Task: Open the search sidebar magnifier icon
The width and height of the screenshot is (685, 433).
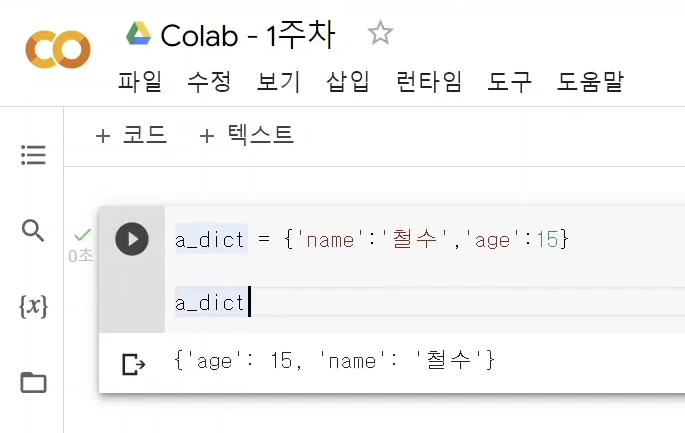Action: 33,231
